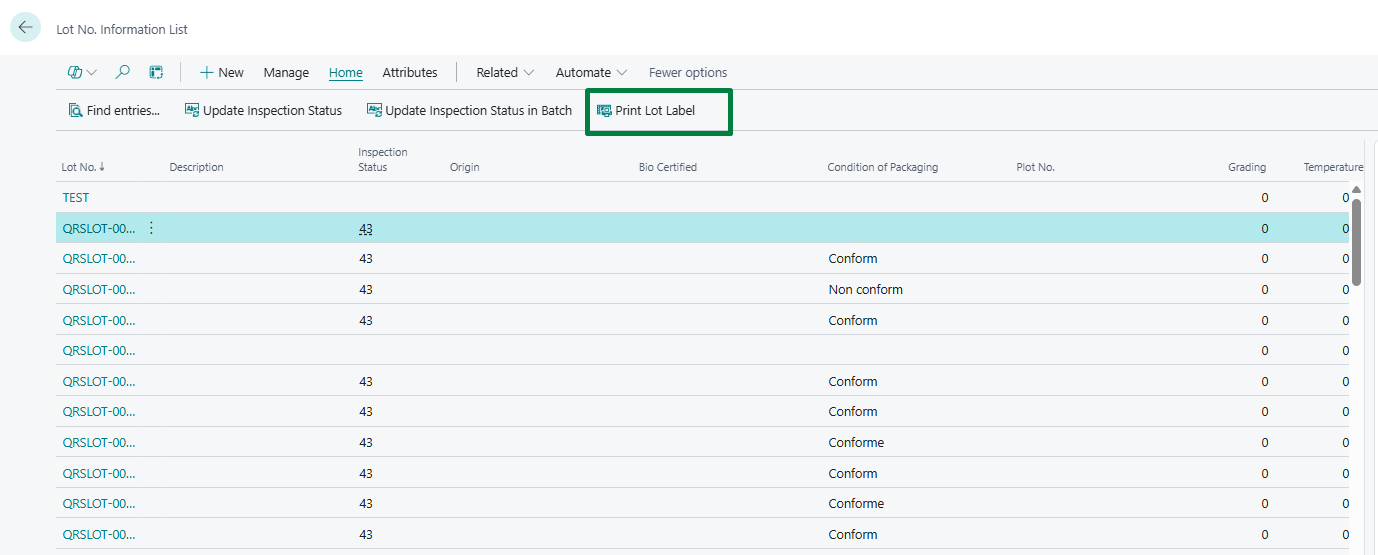Switch to the Home tab
Image resolution: width=1378 pixels, height=555 pixels.
pyautogui.click(x=346, y=72)
